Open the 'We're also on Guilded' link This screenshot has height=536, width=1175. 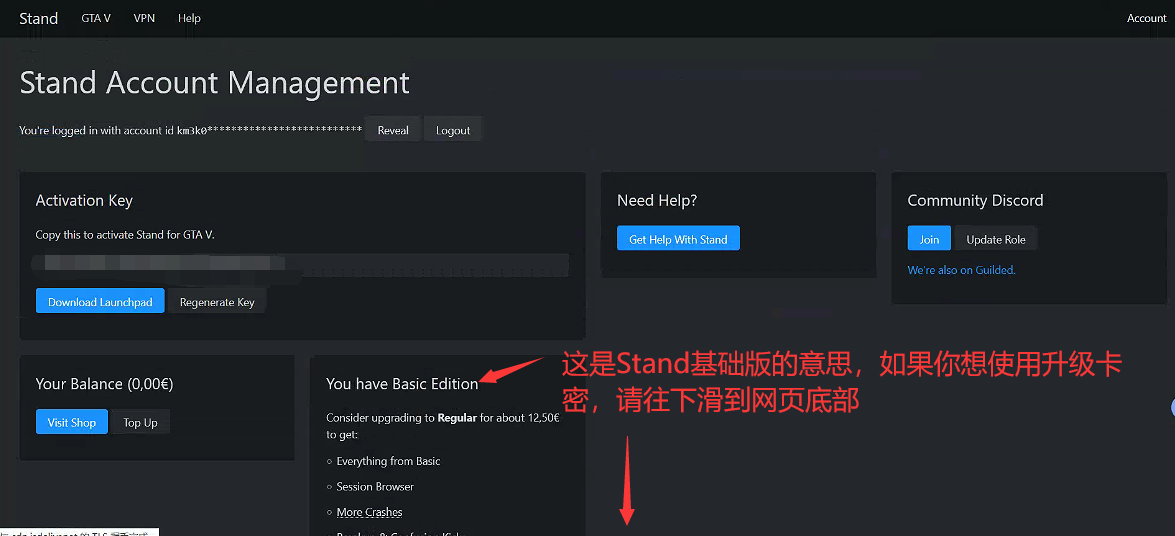[x=961, y=270]
